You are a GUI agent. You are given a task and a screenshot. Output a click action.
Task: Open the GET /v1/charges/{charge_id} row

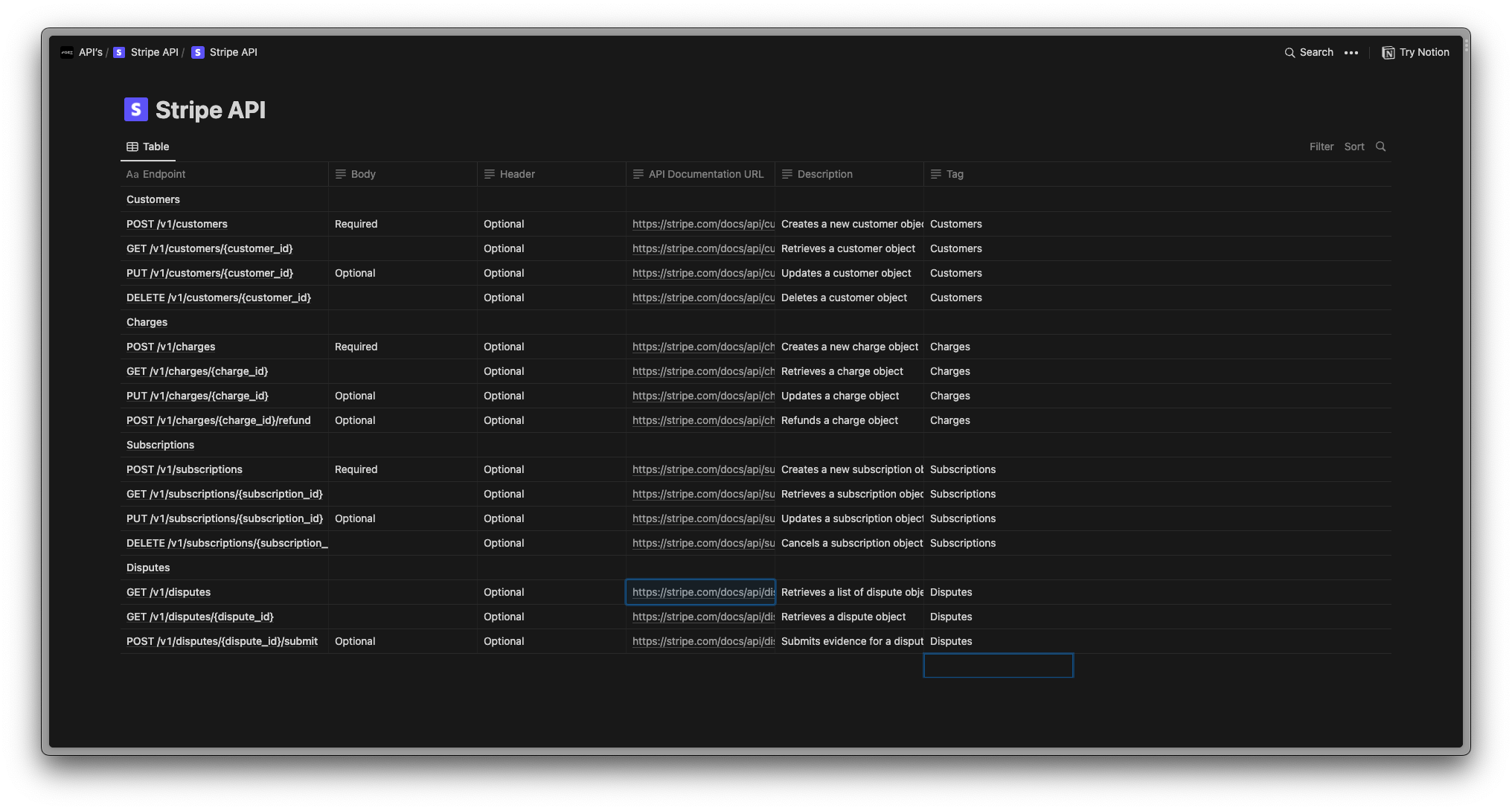pyautogui.click(x=197, y=371)
